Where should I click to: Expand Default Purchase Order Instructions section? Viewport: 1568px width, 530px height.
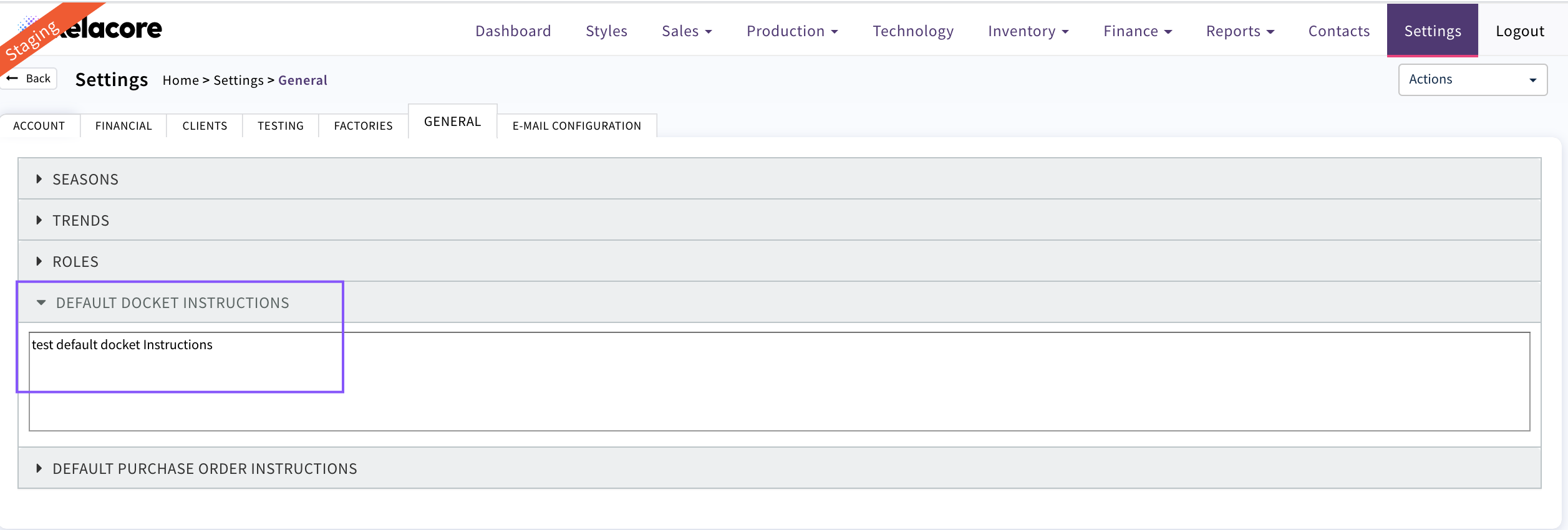205,469
